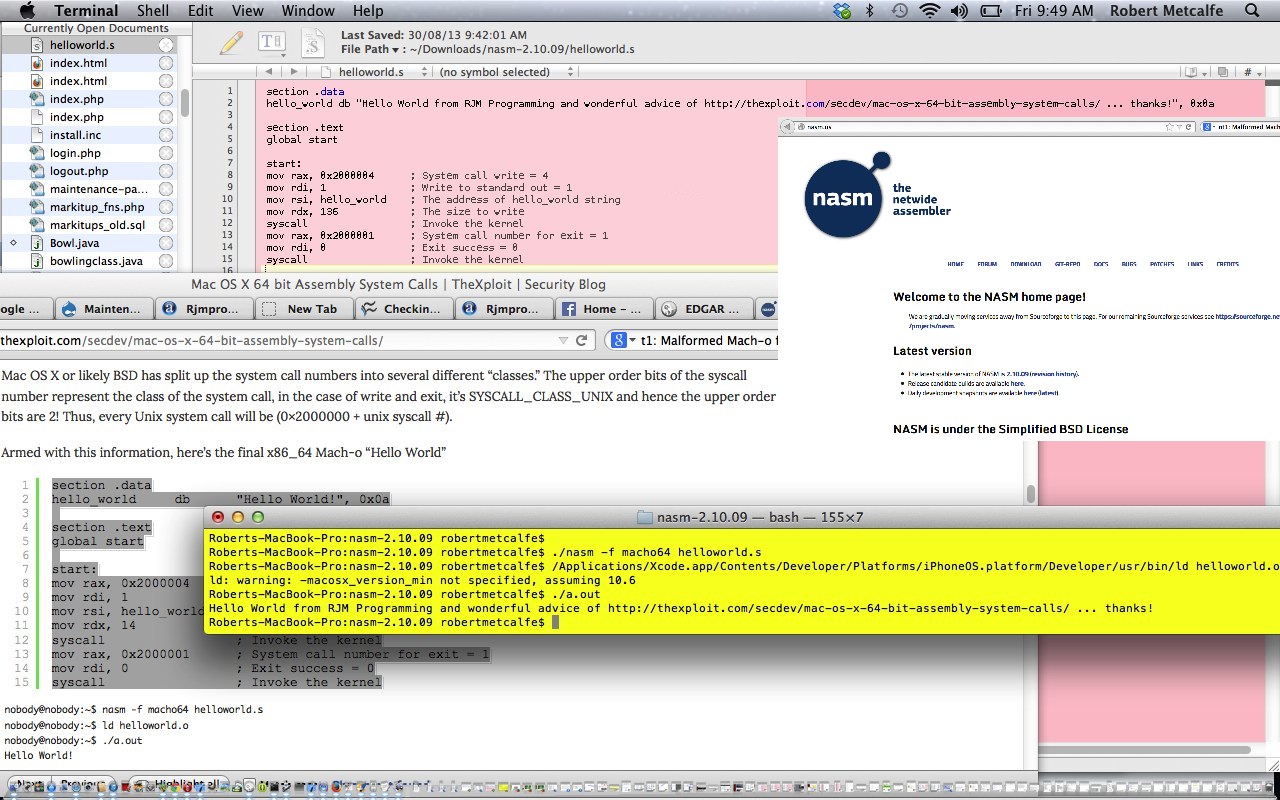Click the Time Machine icon in the menu bar
Image resolution: width=1280 pixels, height=800 pixels.
pos(899,11)
